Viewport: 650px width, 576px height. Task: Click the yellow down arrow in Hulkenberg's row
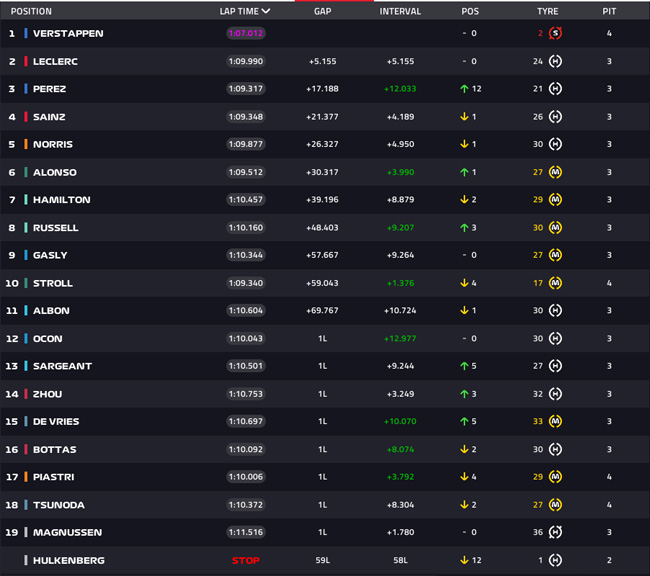tap(464, 560)
